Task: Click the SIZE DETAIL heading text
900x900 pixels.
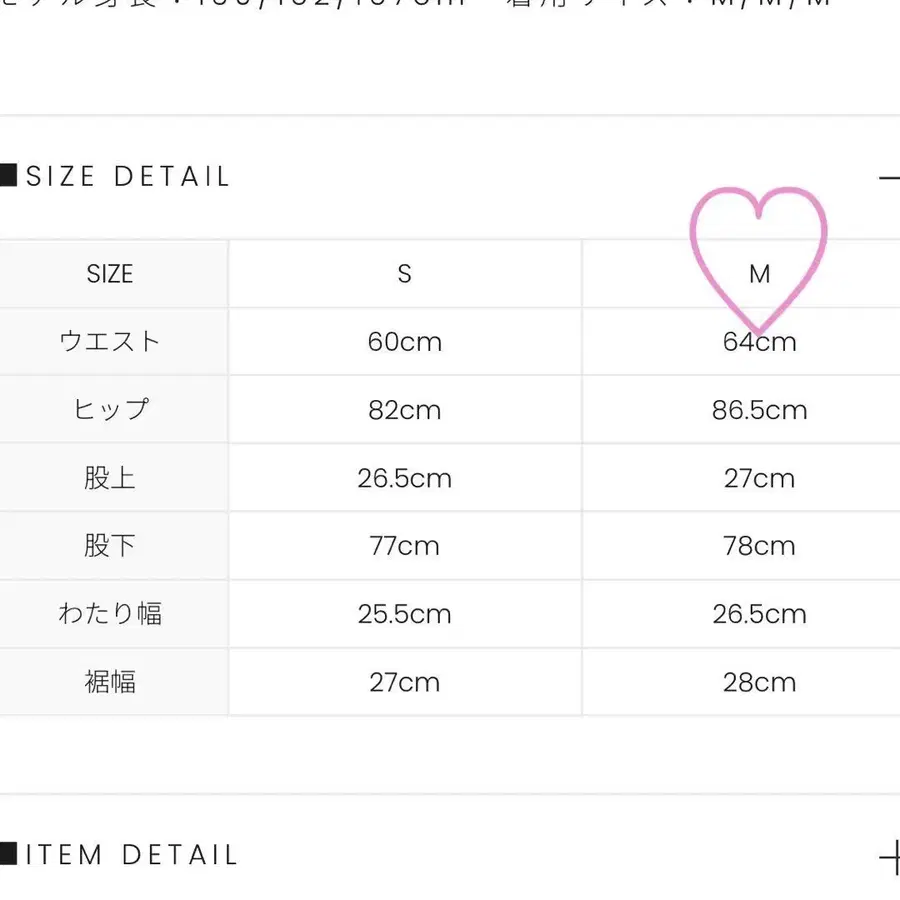Action: point(128,176)
